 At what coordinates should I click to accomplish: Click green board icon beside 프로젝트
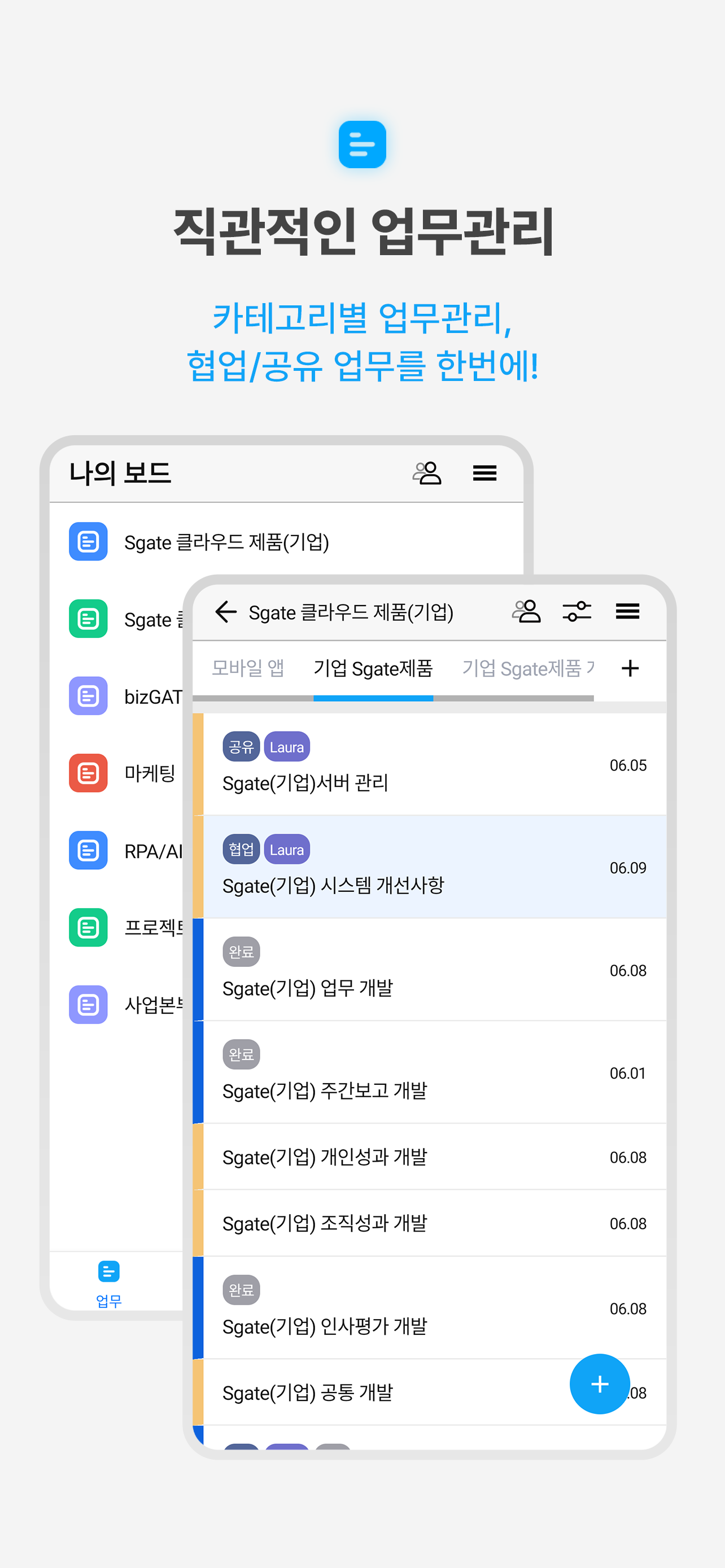[x=88, y=928]
